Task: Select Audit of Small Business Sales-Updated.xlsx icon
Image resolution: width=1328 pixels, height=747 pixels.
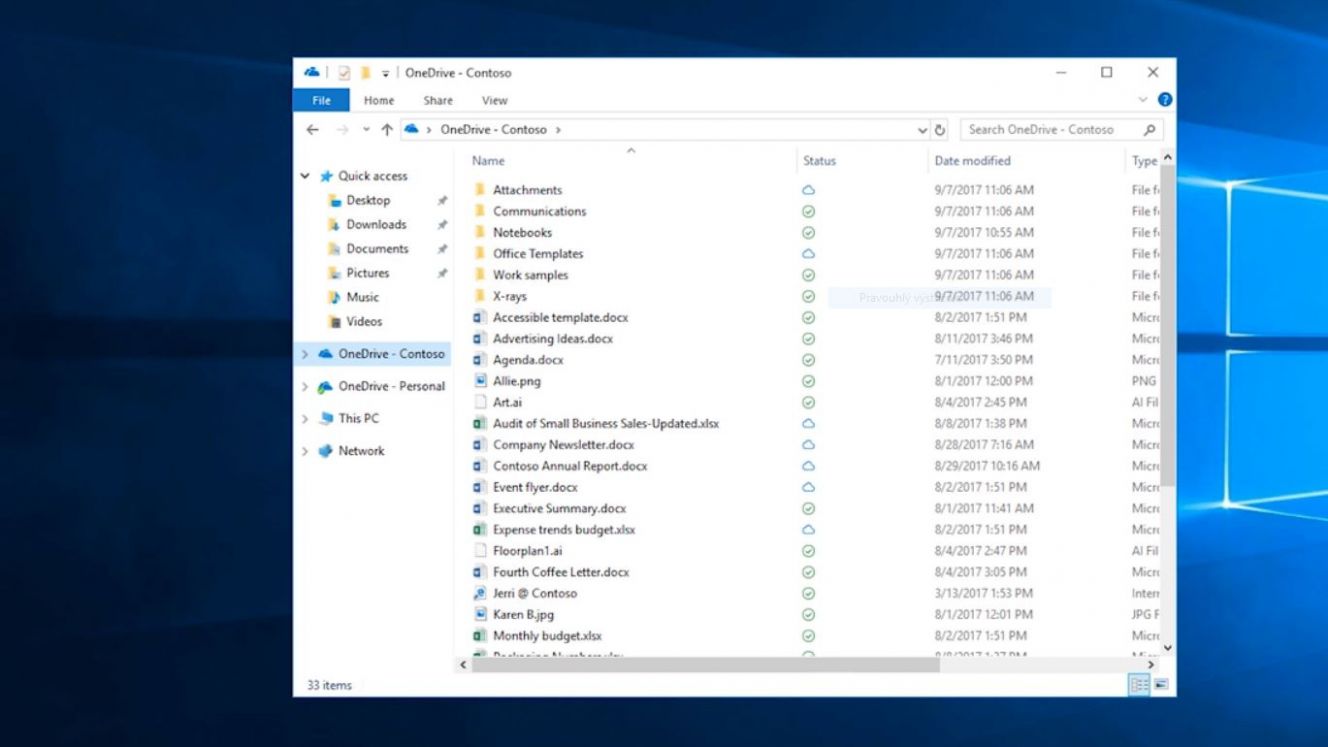Action: (480, 423)
